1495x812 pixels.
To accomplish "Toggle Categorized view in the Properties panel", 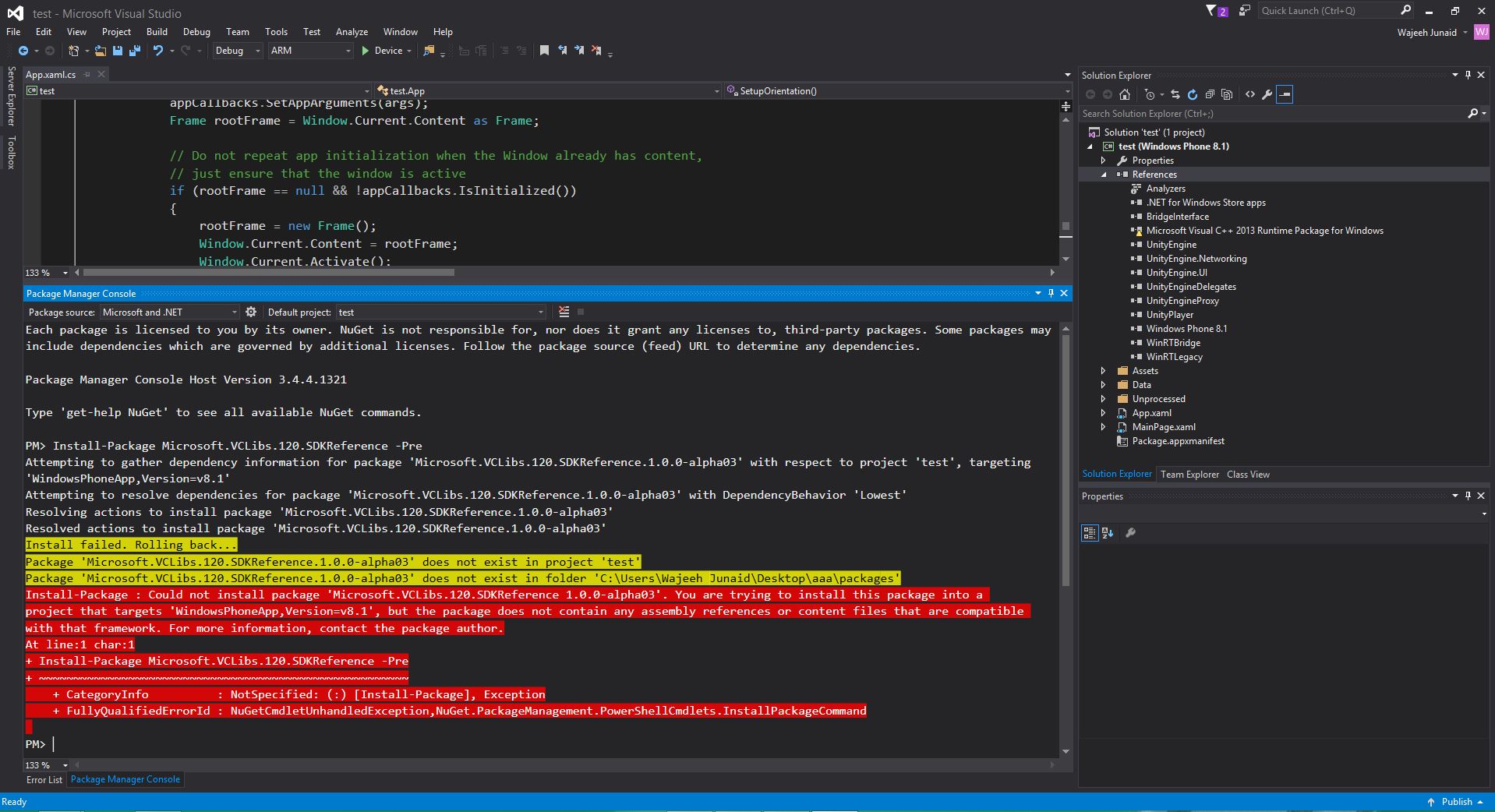I will pos(1090,533).
